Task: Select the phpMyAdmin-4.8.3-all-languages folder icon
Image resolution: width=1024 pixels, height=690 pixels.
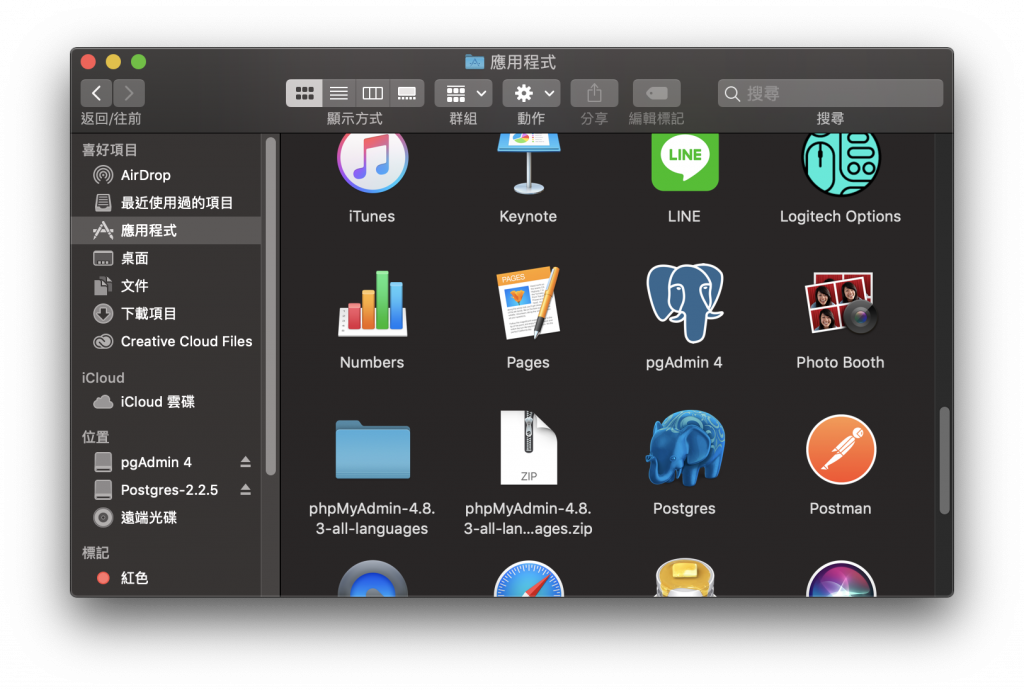Action: click(x=372, y=450)
